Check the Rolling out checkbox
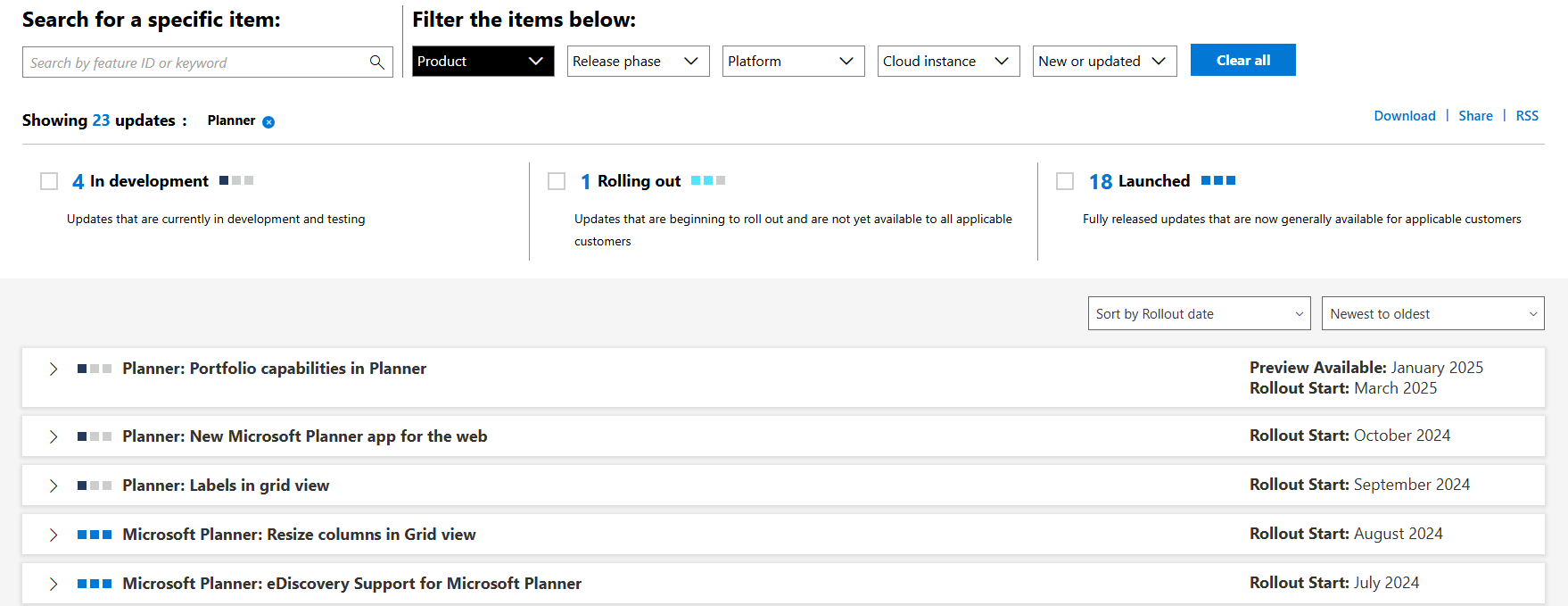 pos(557,181)
